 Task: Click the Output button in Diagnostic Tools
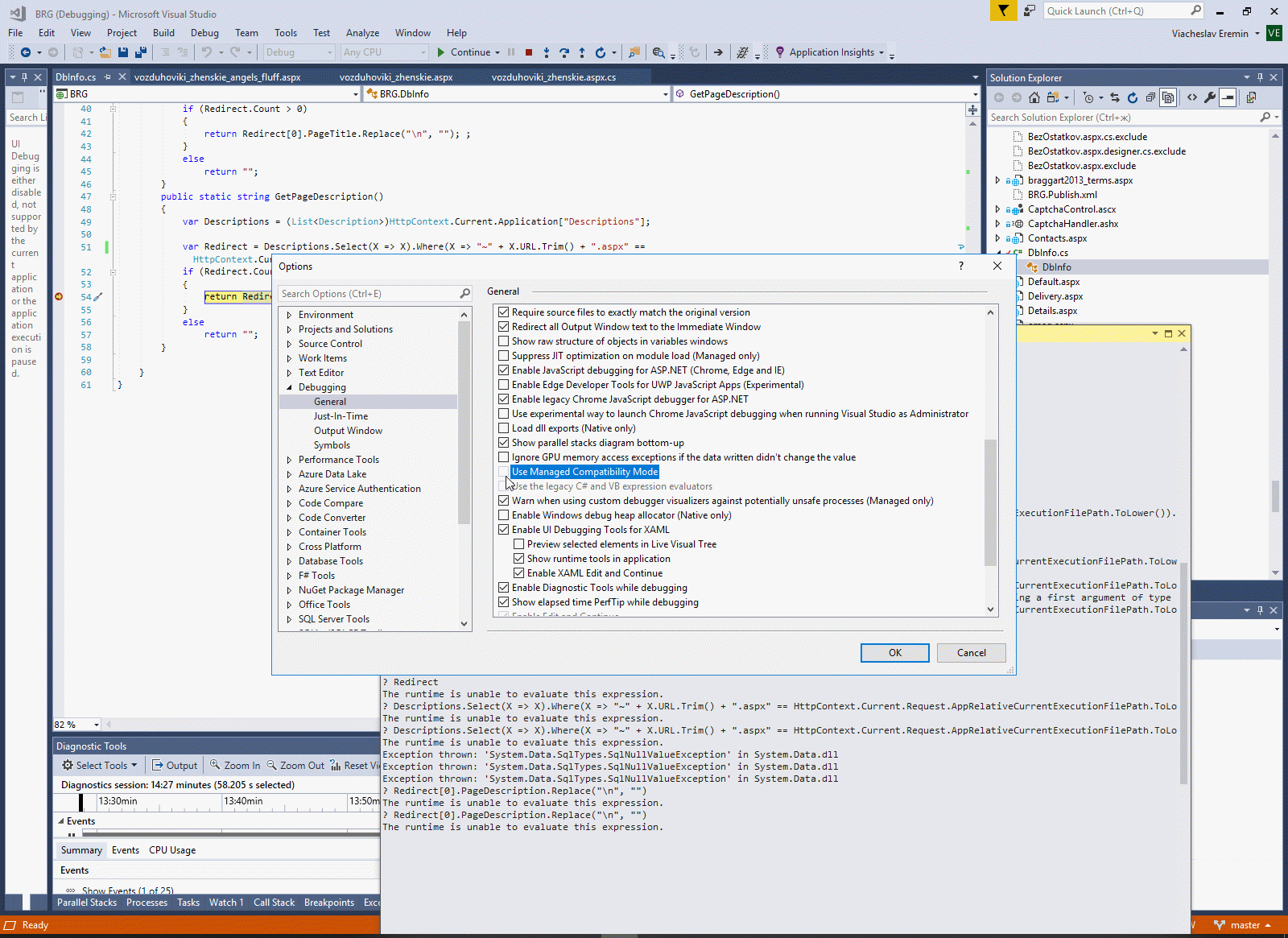tap(175, 765)
